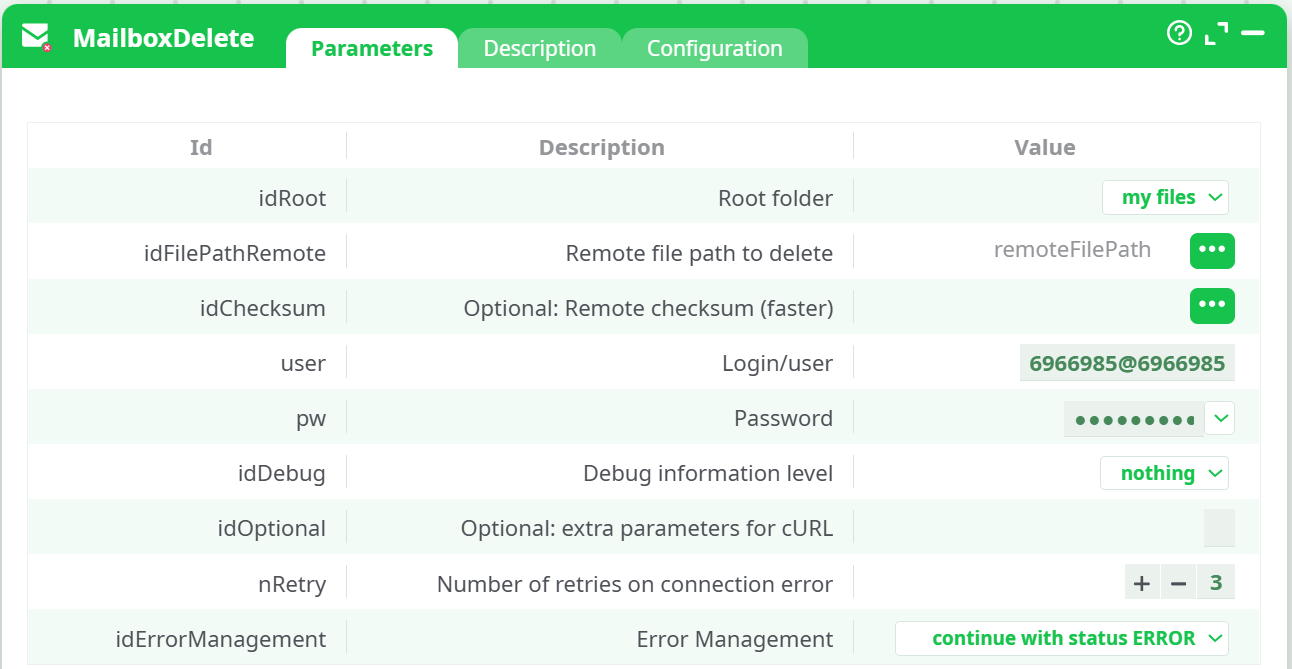Open the help question mark icon

point(1179,33)
